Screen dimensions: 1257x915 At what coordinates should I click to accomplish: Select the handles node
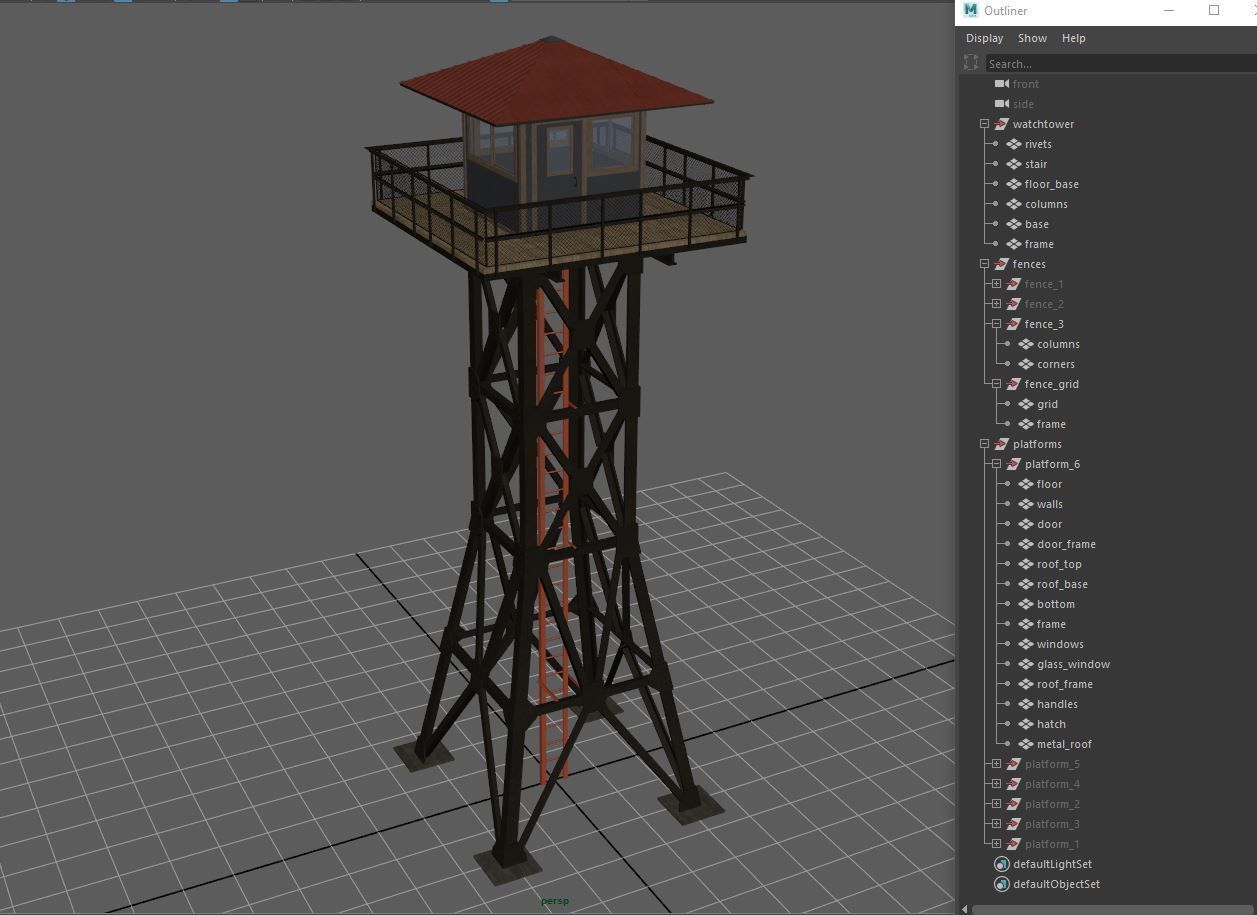pyautogui.click(x=1057, y=704)
